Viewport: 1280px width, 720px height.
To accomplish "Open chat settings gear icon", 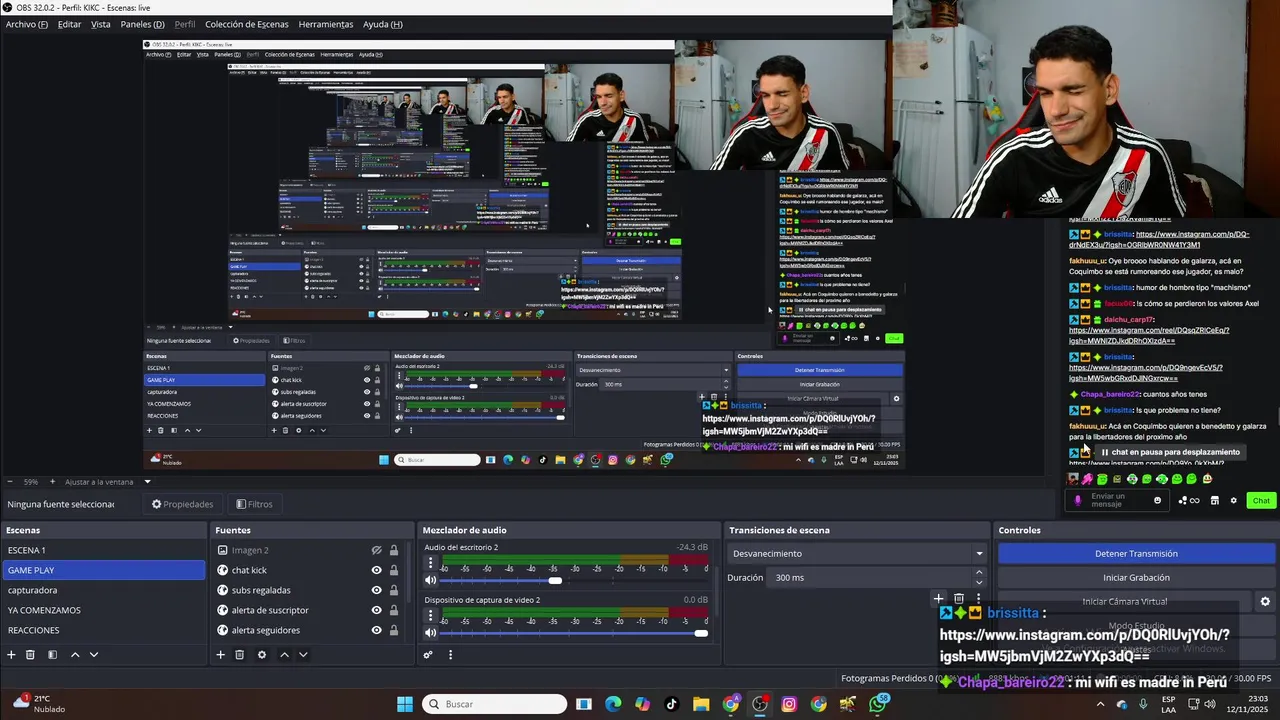I will coord(1233,501).
